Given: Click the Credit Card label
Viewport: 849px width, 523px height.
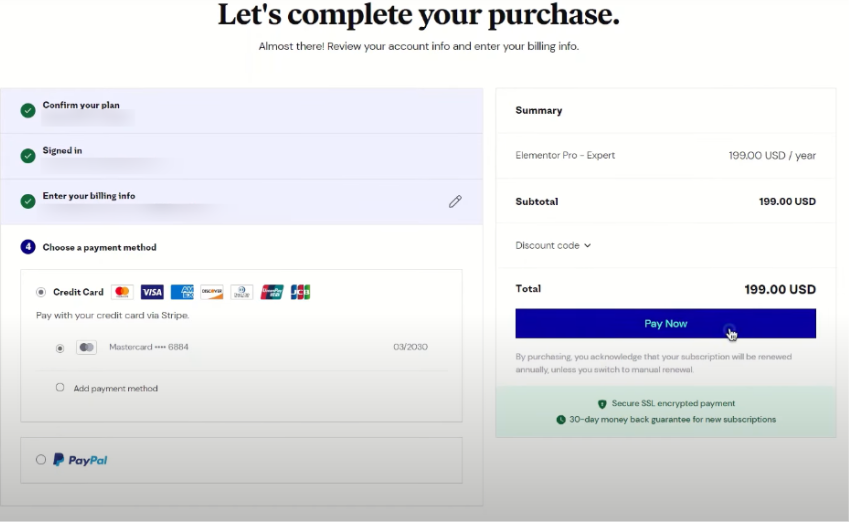Looking at the screenshot, I should point(78,292).
